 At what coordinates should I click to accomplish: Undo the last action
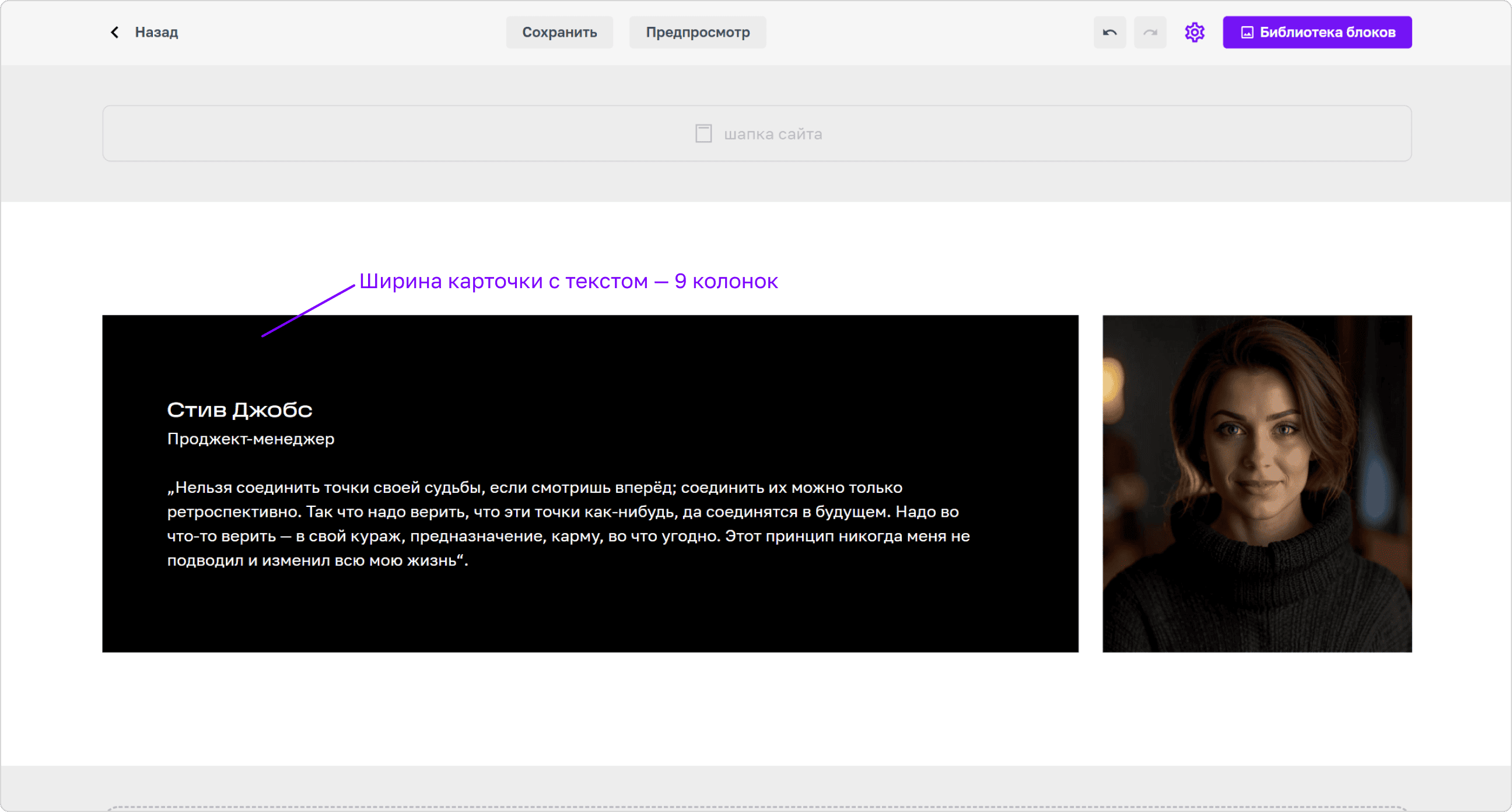click(x=1109, y=32)
